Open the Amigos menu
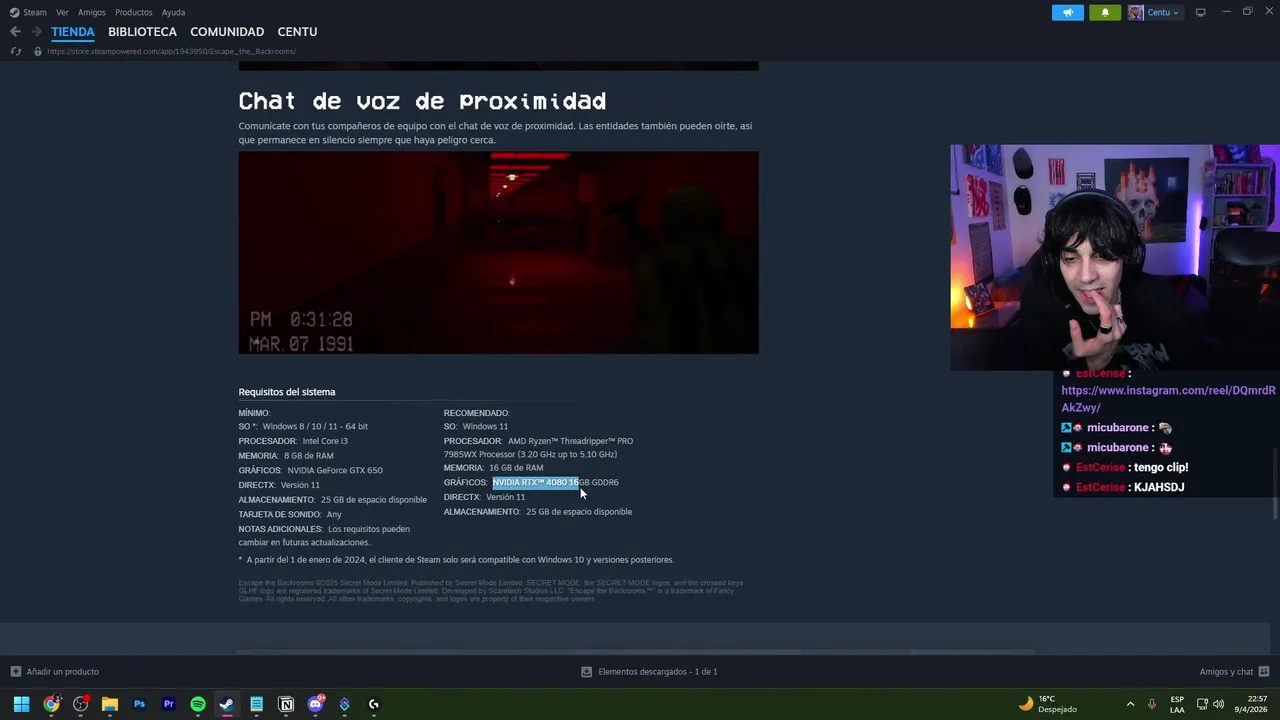 click(x=91, y=12)
